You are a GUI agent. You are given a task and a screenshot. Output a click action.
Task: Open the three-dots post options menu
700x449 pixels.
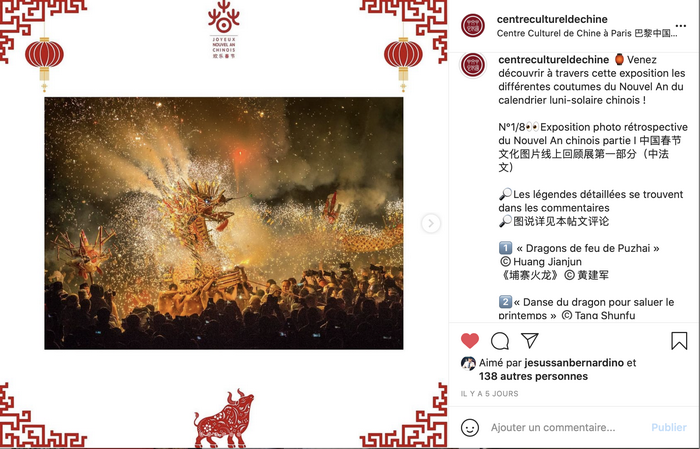coord(681,26)
